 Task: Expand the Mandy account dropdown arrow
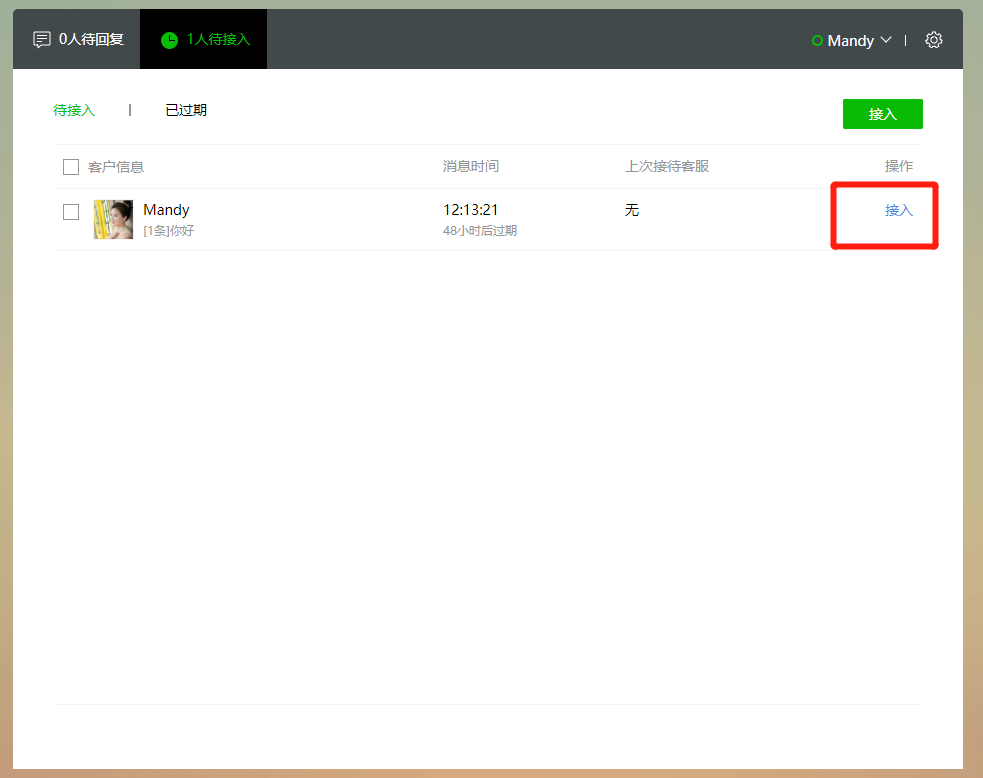(x=886, y=40)
